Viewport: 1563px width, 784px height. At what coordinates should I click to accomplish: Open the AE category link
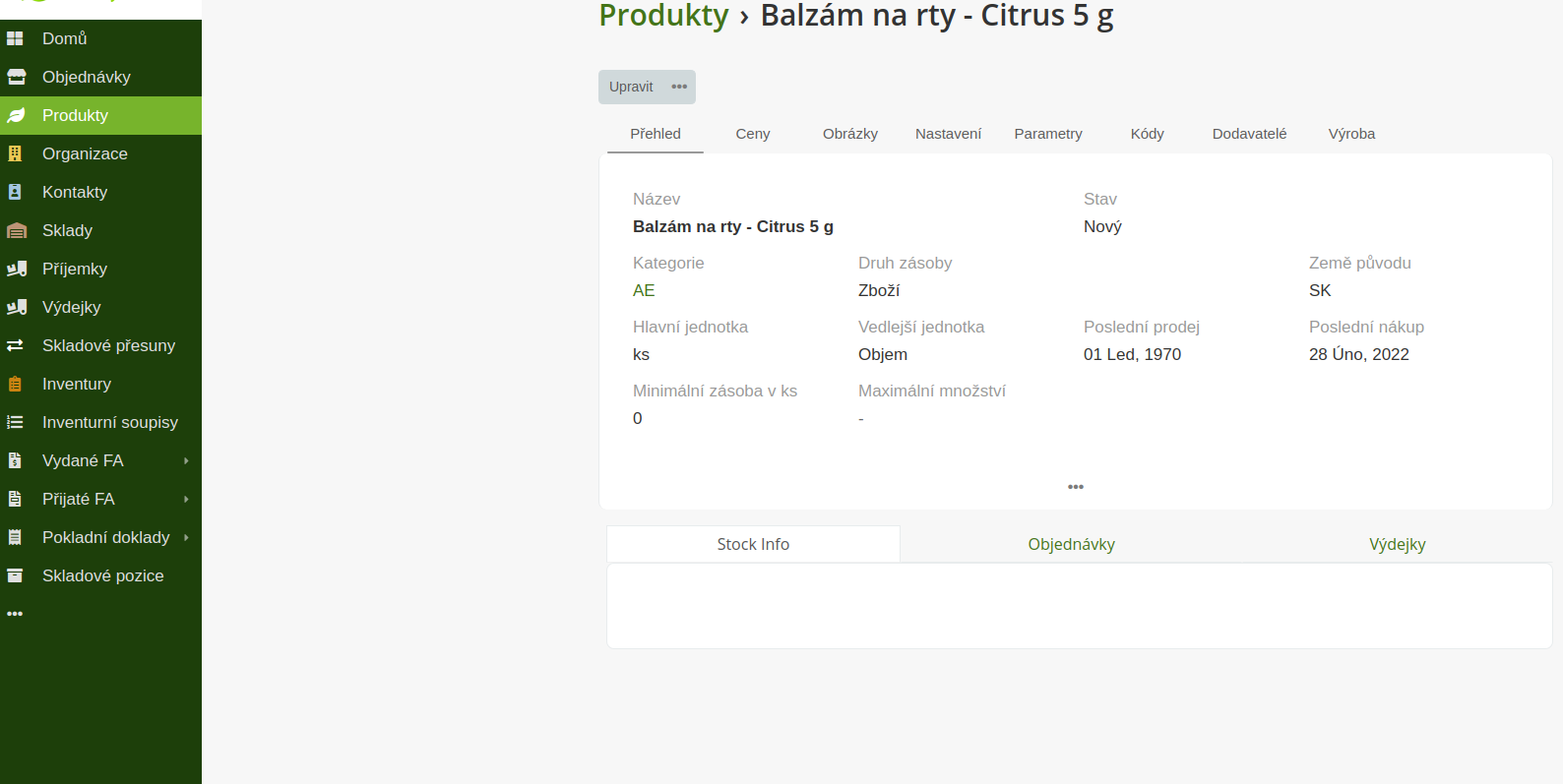pyautogui.click(x=644, y=290)
